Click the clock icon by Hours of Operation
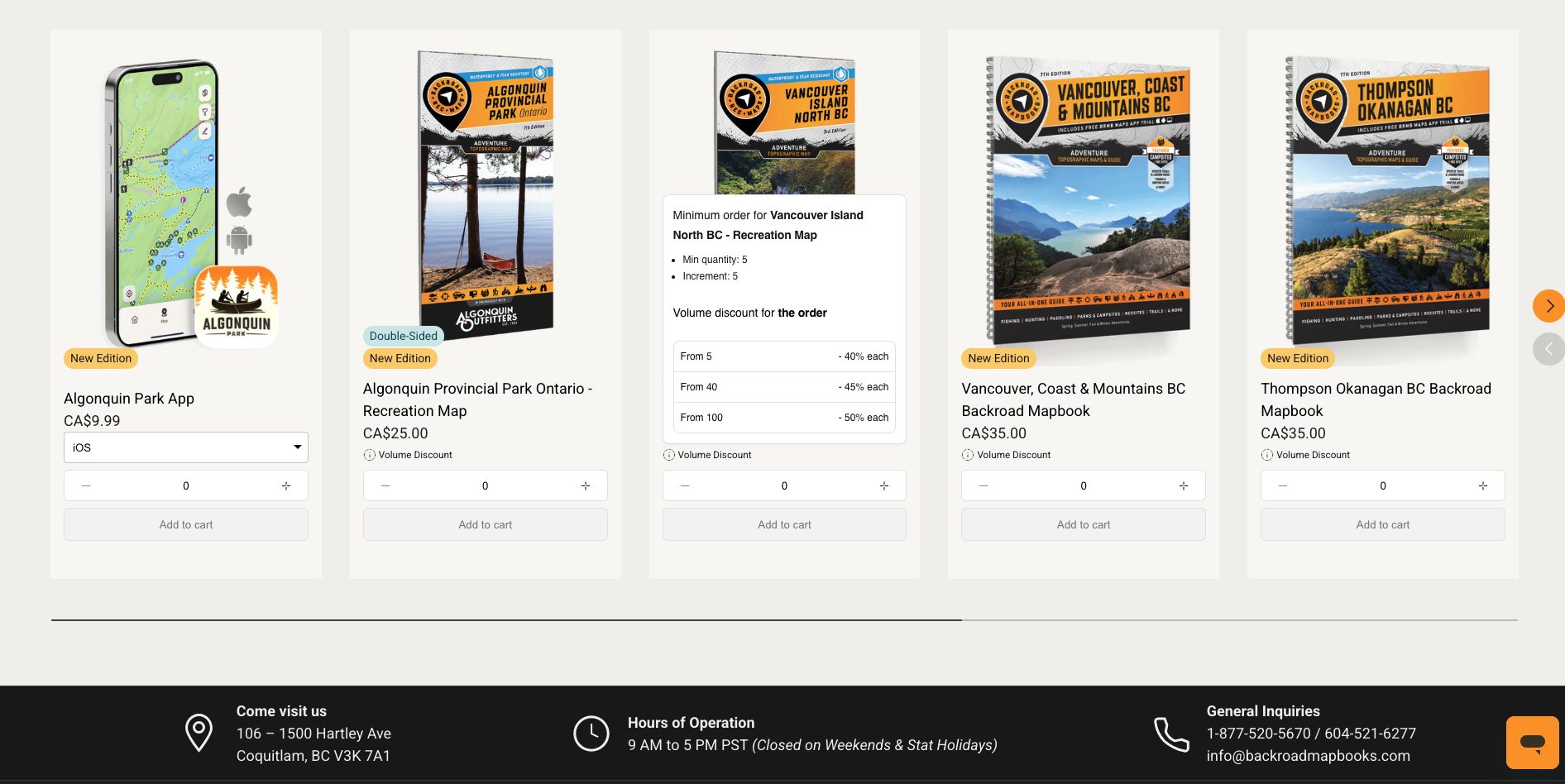The image size is (1565, 784). (591, 734)
